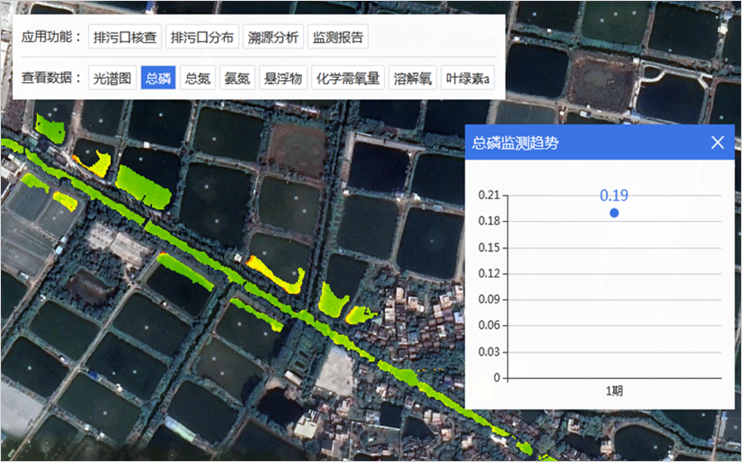Show the 氨氮 data layer
Viewport: 742px width, 463px height.
point(237,78)
